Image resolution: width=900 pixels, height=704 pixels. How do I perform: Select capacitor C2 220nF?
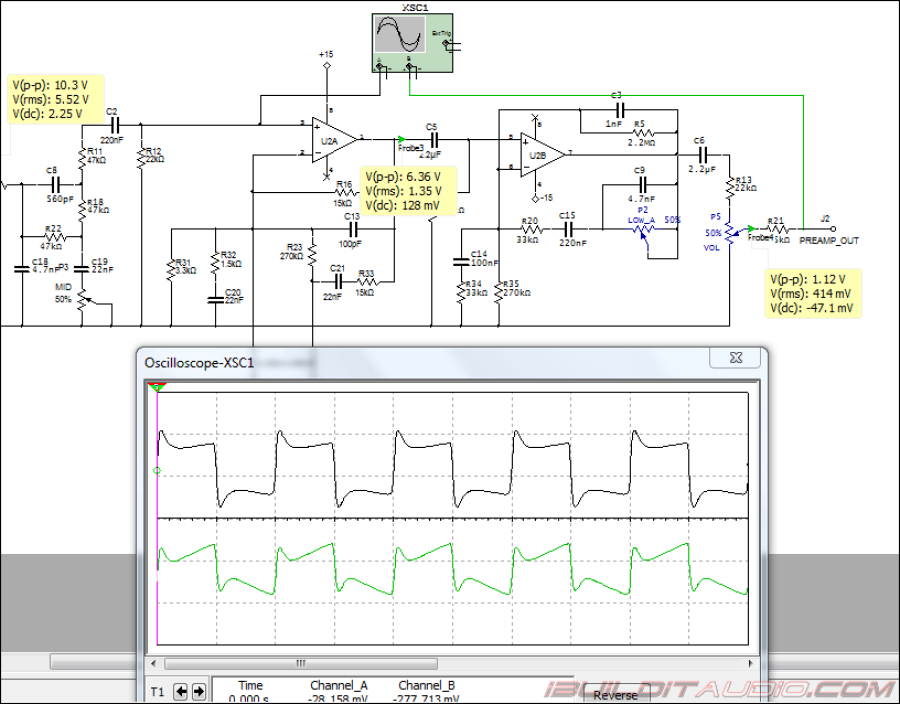pos(113,127)
